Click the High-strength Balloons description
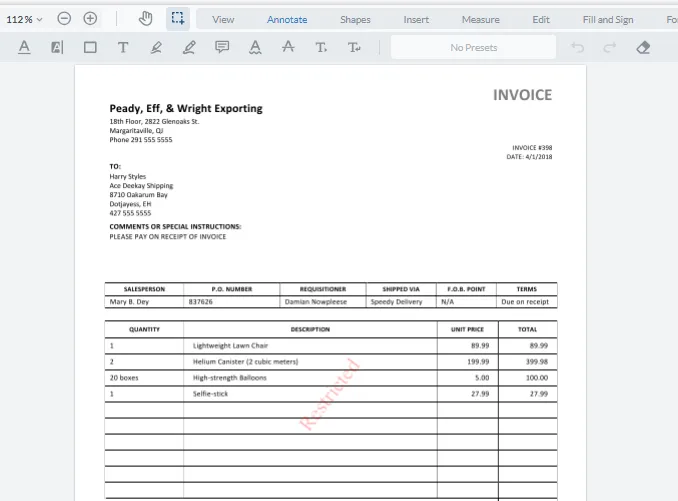The image size is (678, 501). 230,377
